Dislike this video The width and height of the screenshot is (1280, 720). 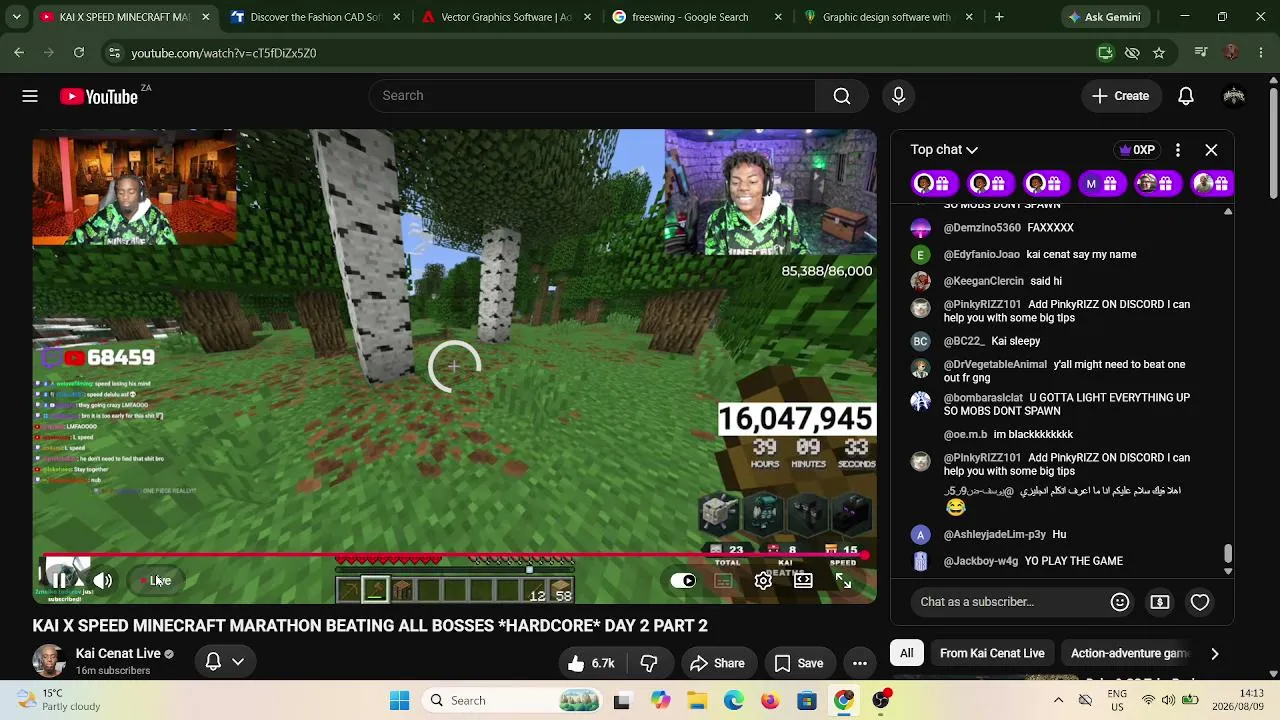[649, 663]
